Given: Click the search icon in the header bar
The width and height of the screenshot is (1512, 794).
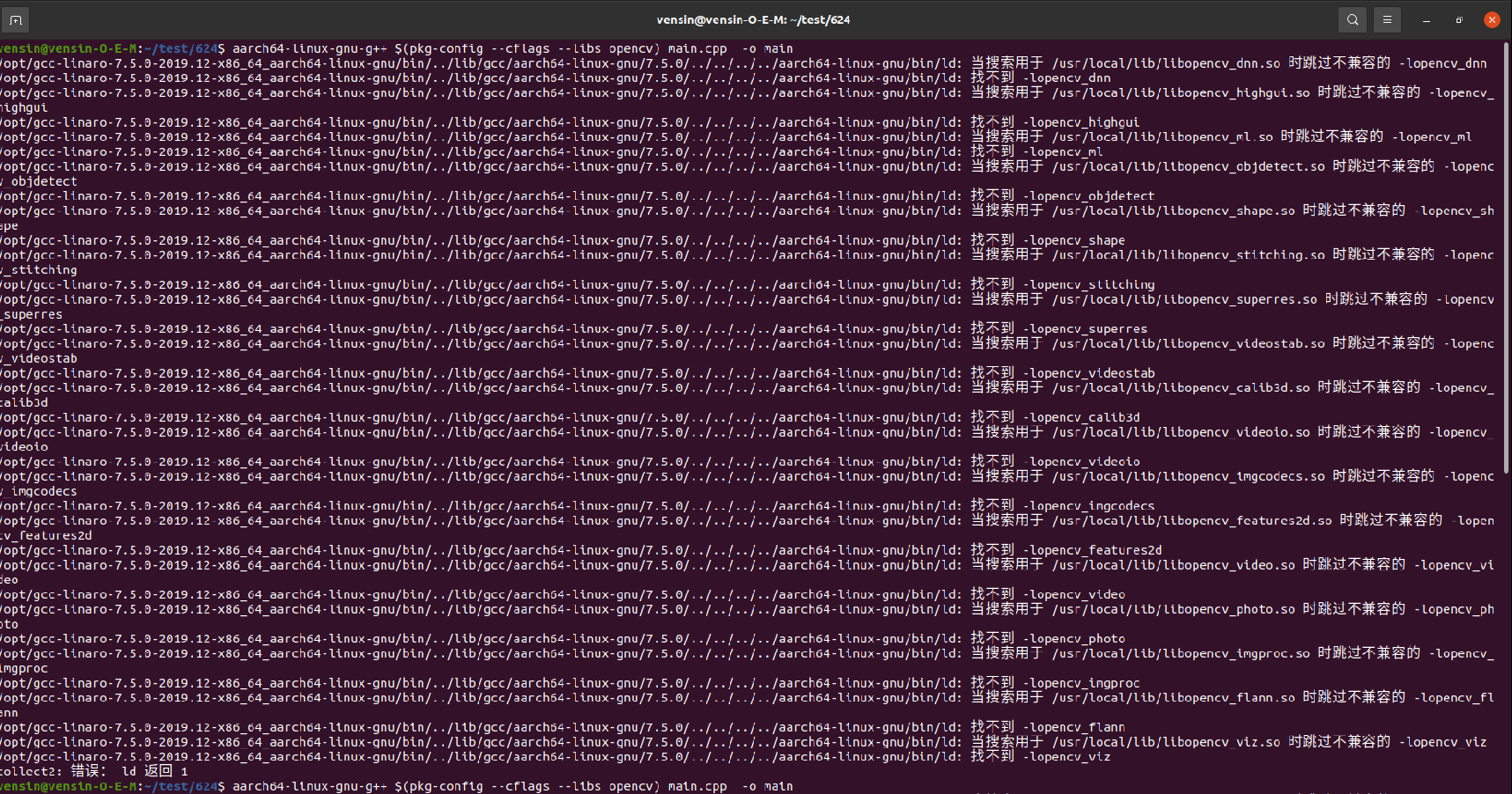Looking at the screenshot, I should point(1352,18).
